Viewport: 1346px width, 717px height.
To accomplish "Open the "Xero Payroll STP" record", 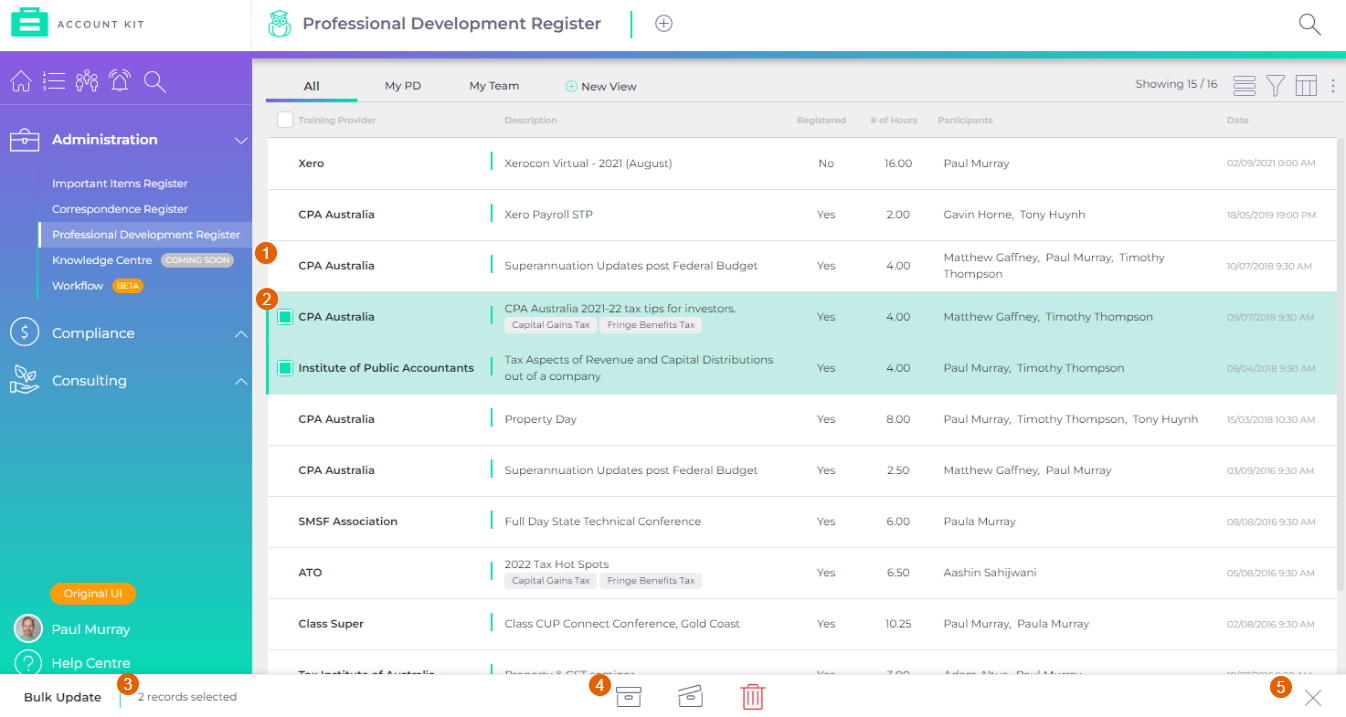I will pyautogui.click(x=549, y=214).
